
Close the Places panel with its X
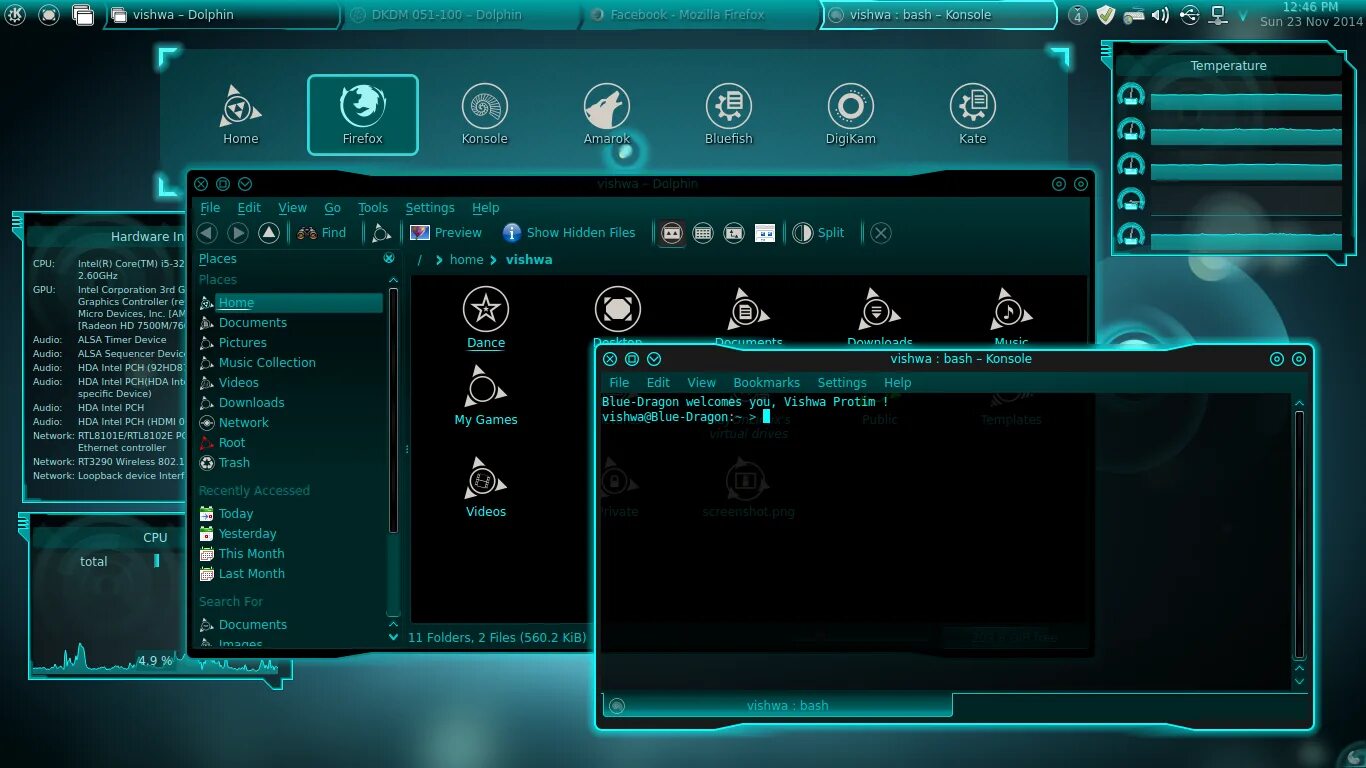pyautogui.click(x=389, y=259)
